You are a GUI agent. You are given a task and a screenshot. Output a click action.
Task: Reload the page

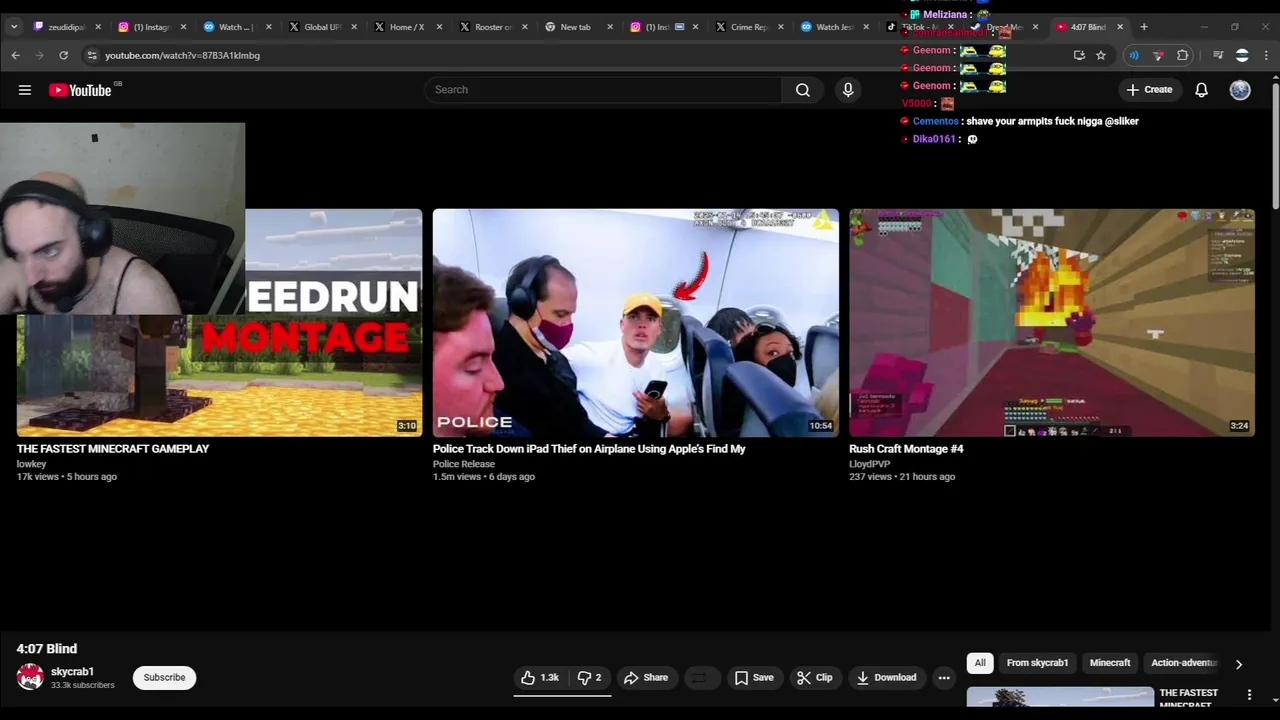[x=64, y=55]
